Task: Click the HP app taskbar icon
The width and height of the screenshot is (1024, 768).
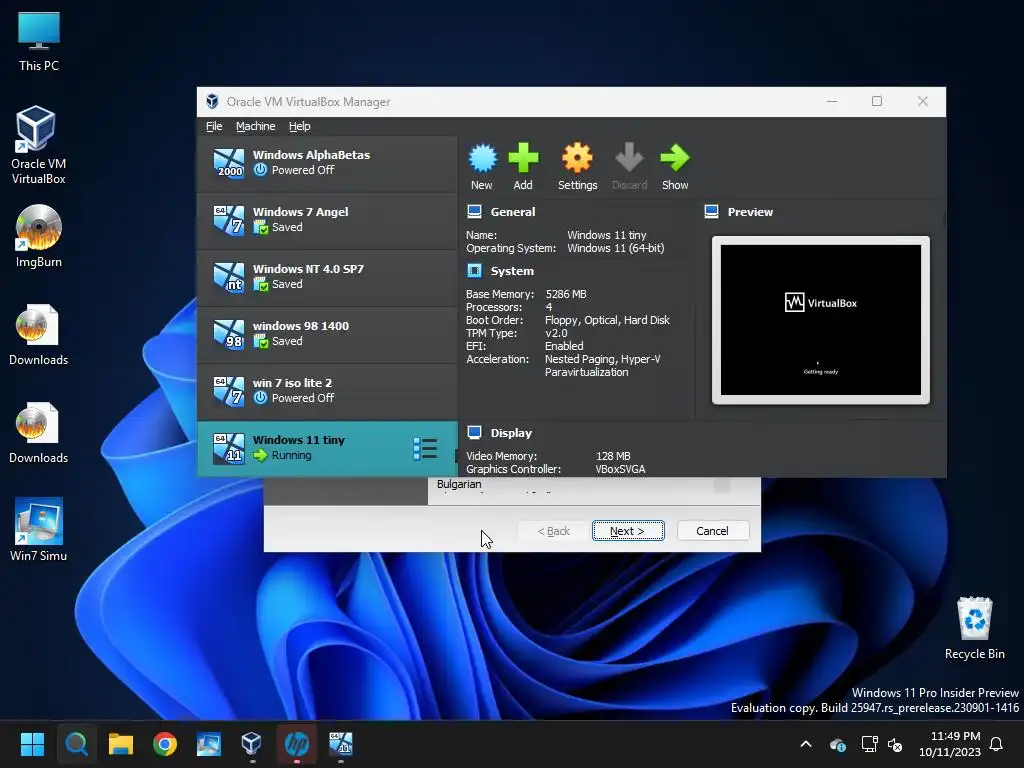Action: (296, 744)
